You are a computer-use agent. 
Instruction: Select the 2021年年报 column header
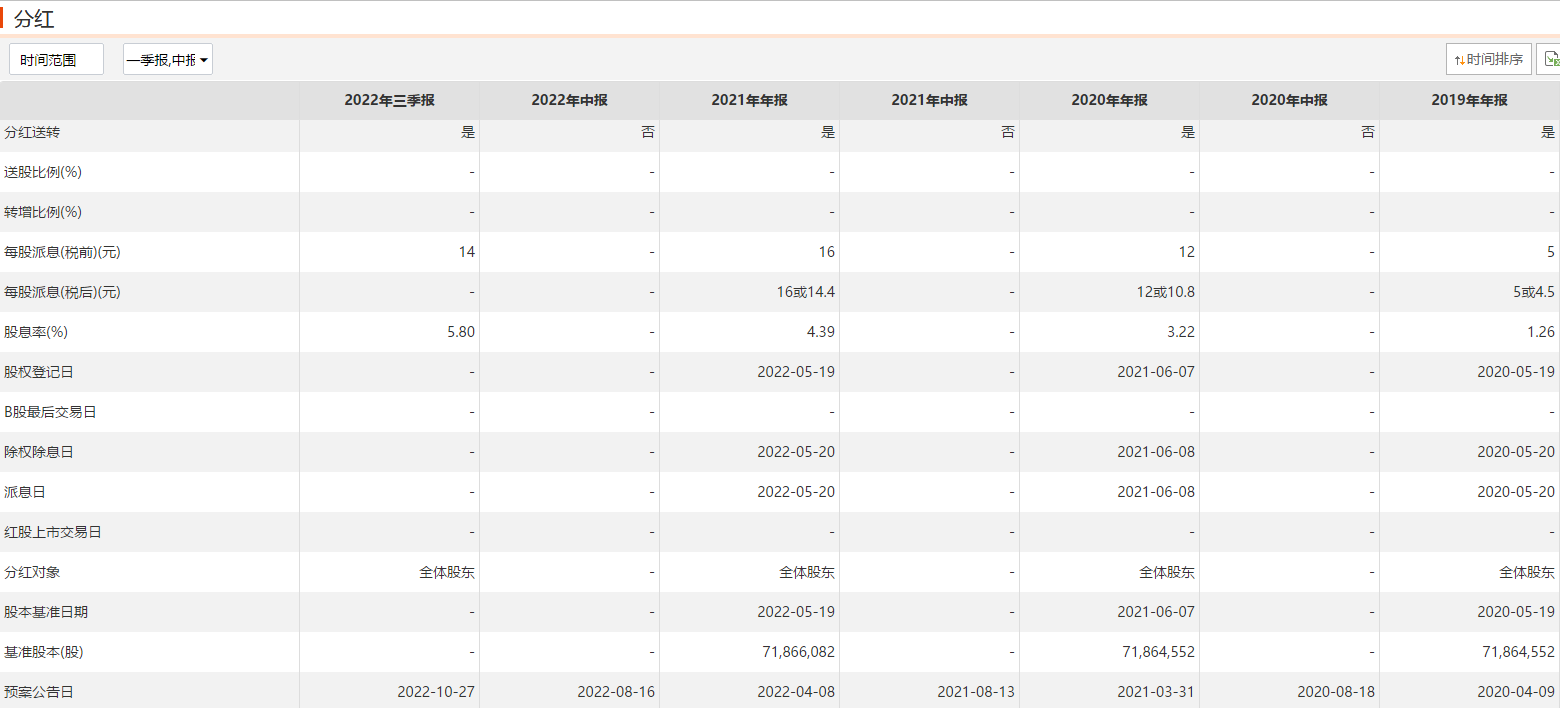pos(749,100)
